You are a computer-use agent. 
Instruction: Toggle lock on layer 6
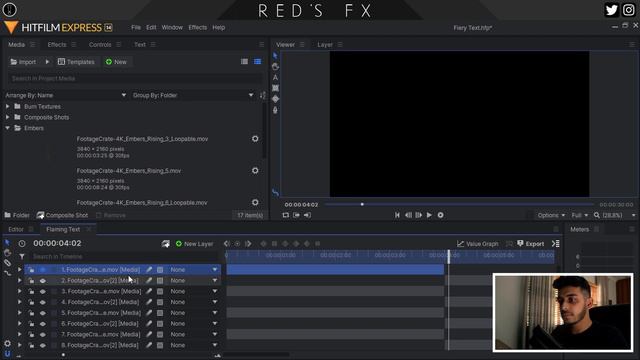pyautogui.click(x=31, y=324)
